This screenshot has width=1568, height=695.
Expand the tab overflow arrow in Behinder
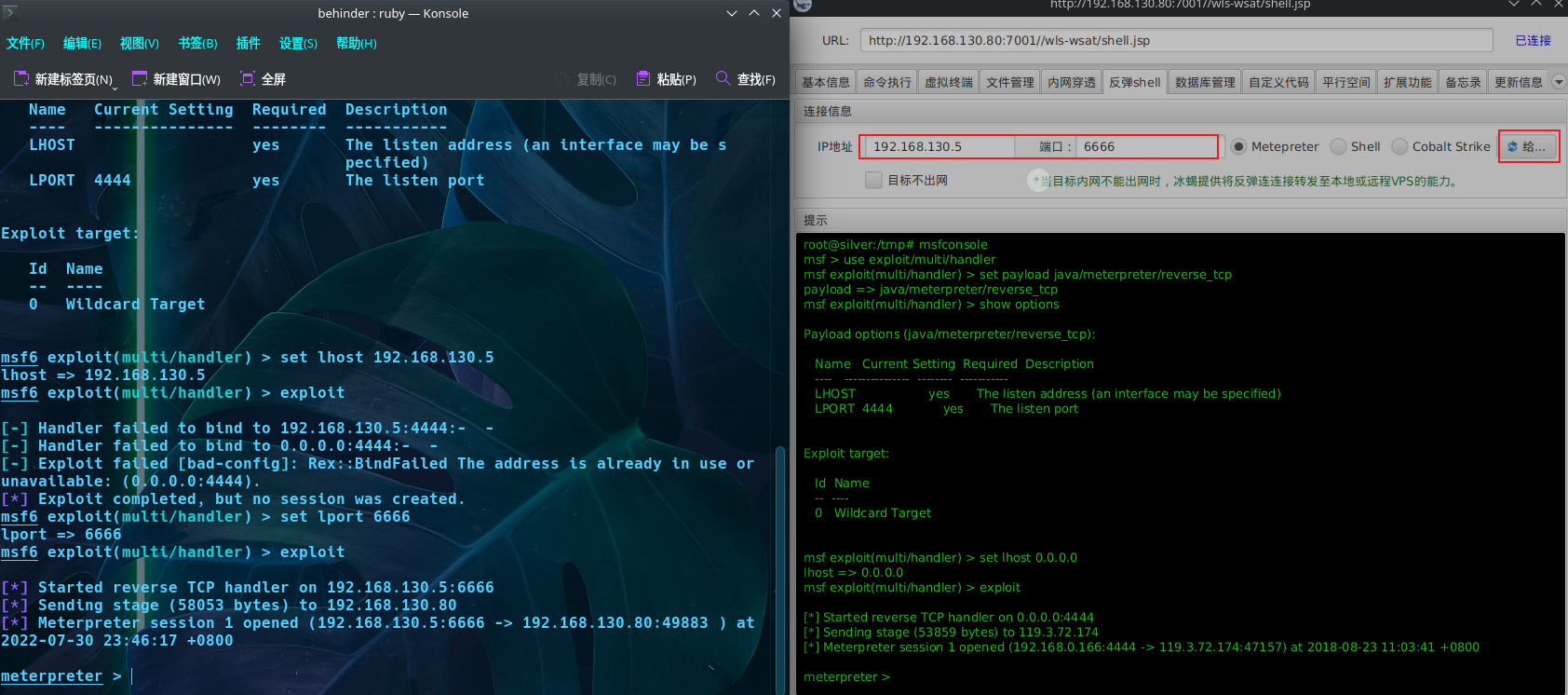(x=1558, y=82)
